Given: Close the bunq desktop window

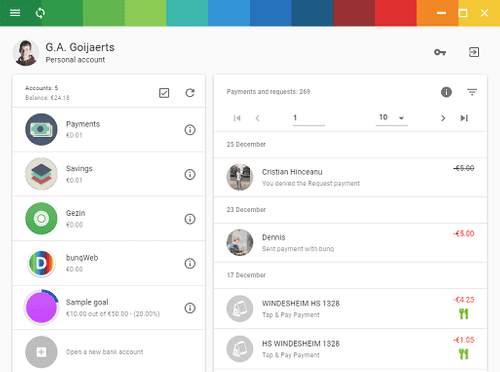Looking at the screenshot, I should [x=484, y=13].
